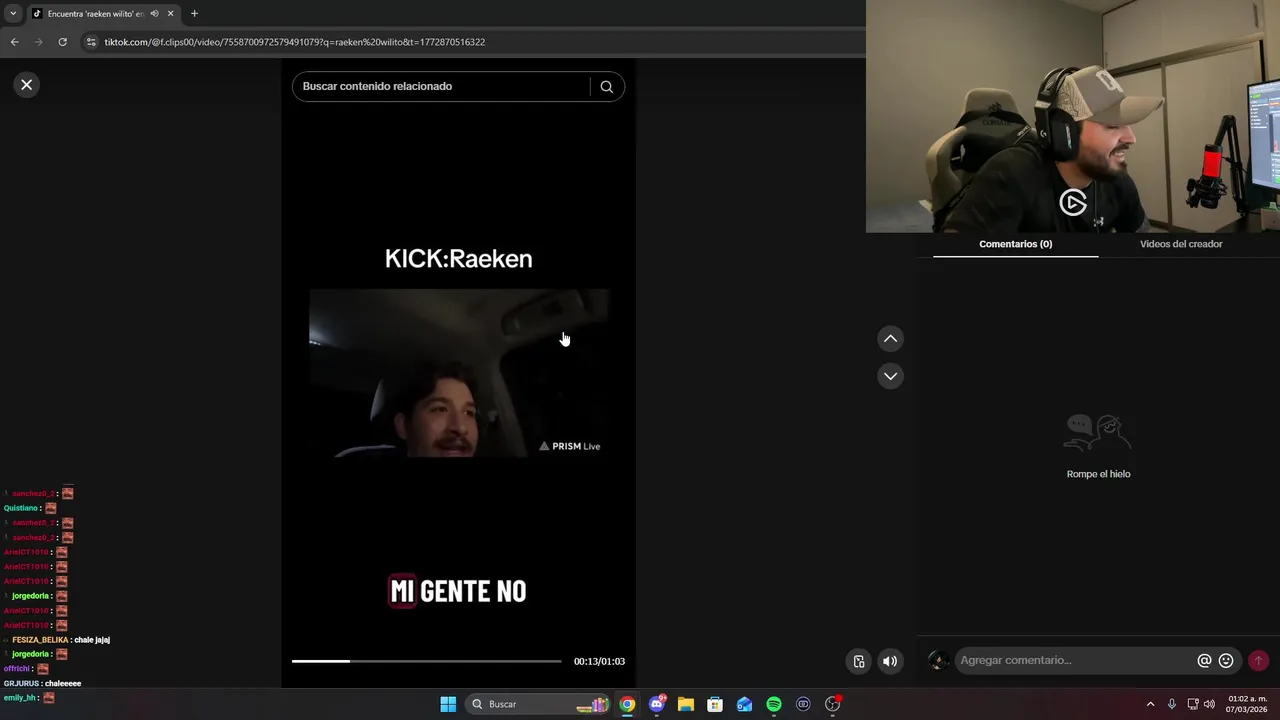The height and width of the screenshot is (720, 1280).
Task: Close the TikTok video viewer
Action: click(x=27, y=85)
